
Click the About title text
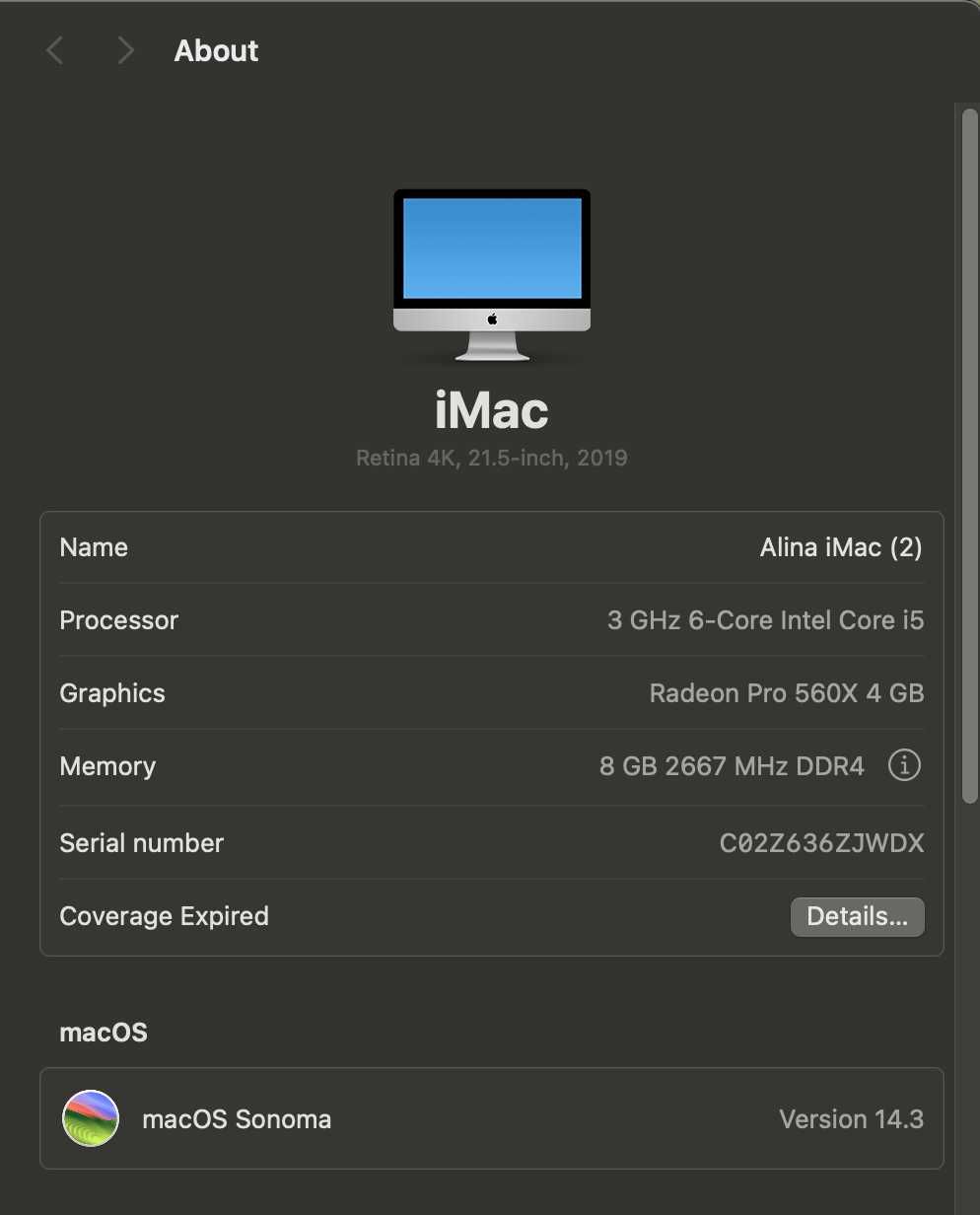216,51
